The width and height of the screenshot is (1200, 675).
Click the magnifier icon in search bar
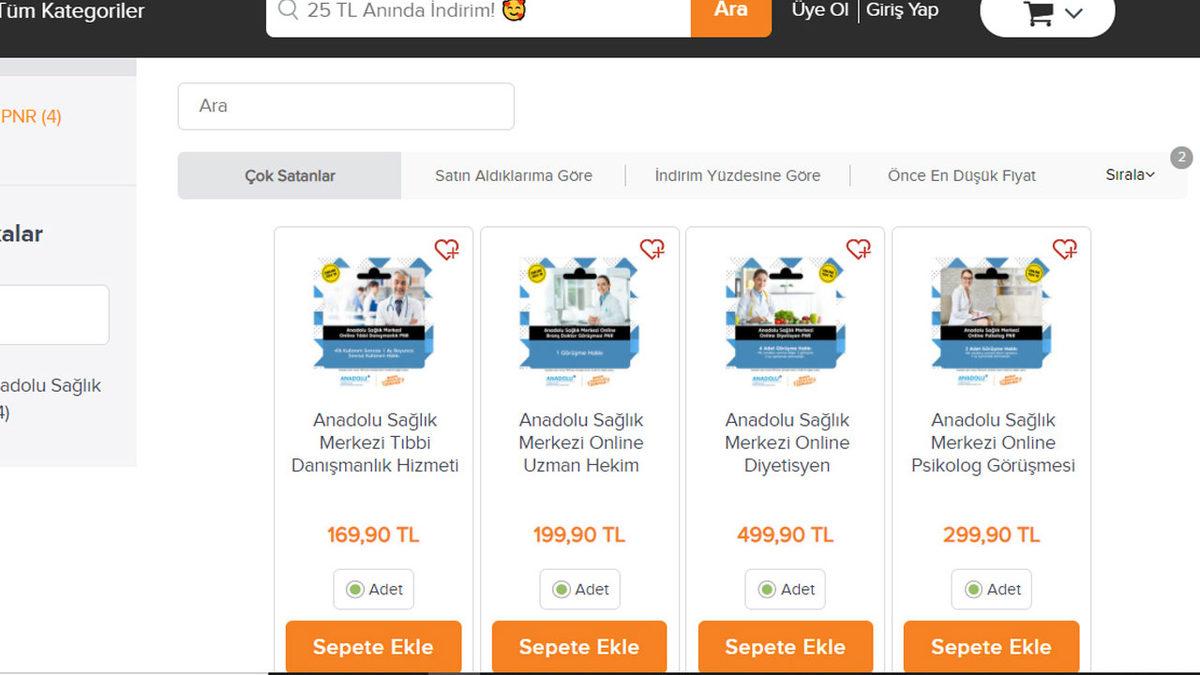pyautogui.click(x=288, y=11)
